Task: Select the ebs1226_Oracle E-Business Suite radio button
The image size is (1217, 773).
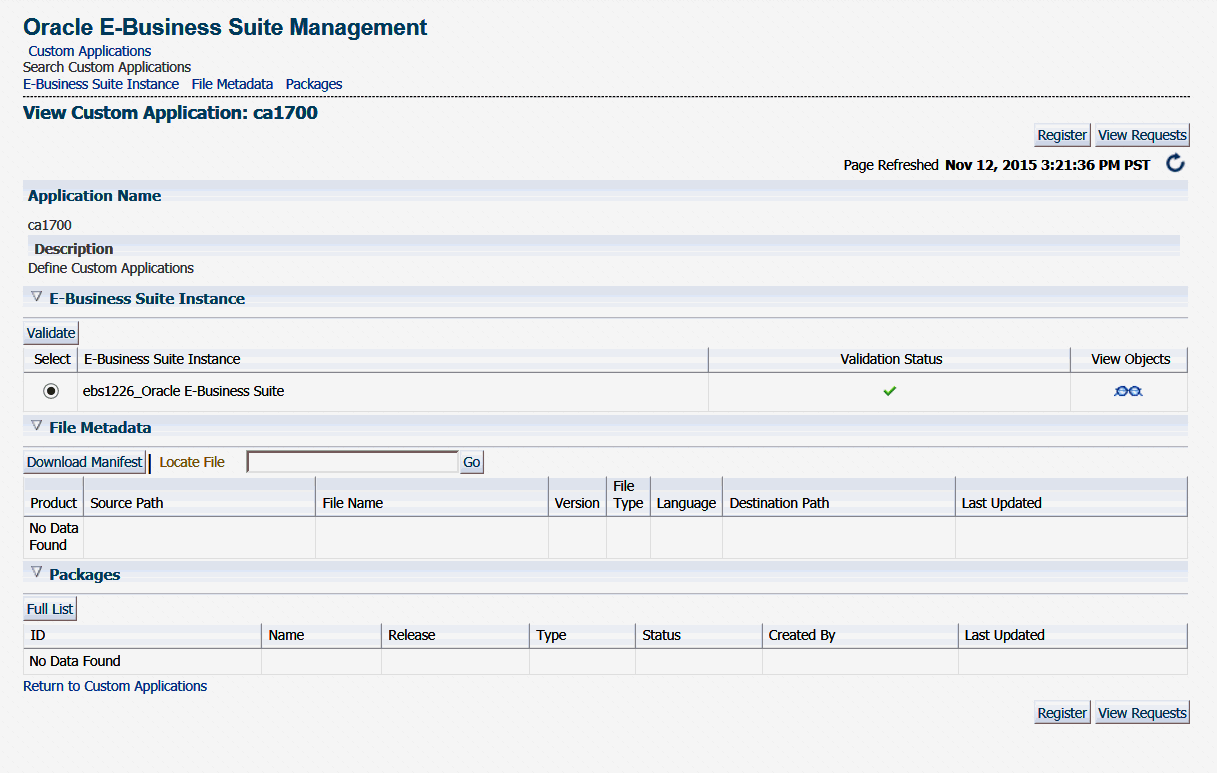Action: pyautogui.click(x=51, y=391)
